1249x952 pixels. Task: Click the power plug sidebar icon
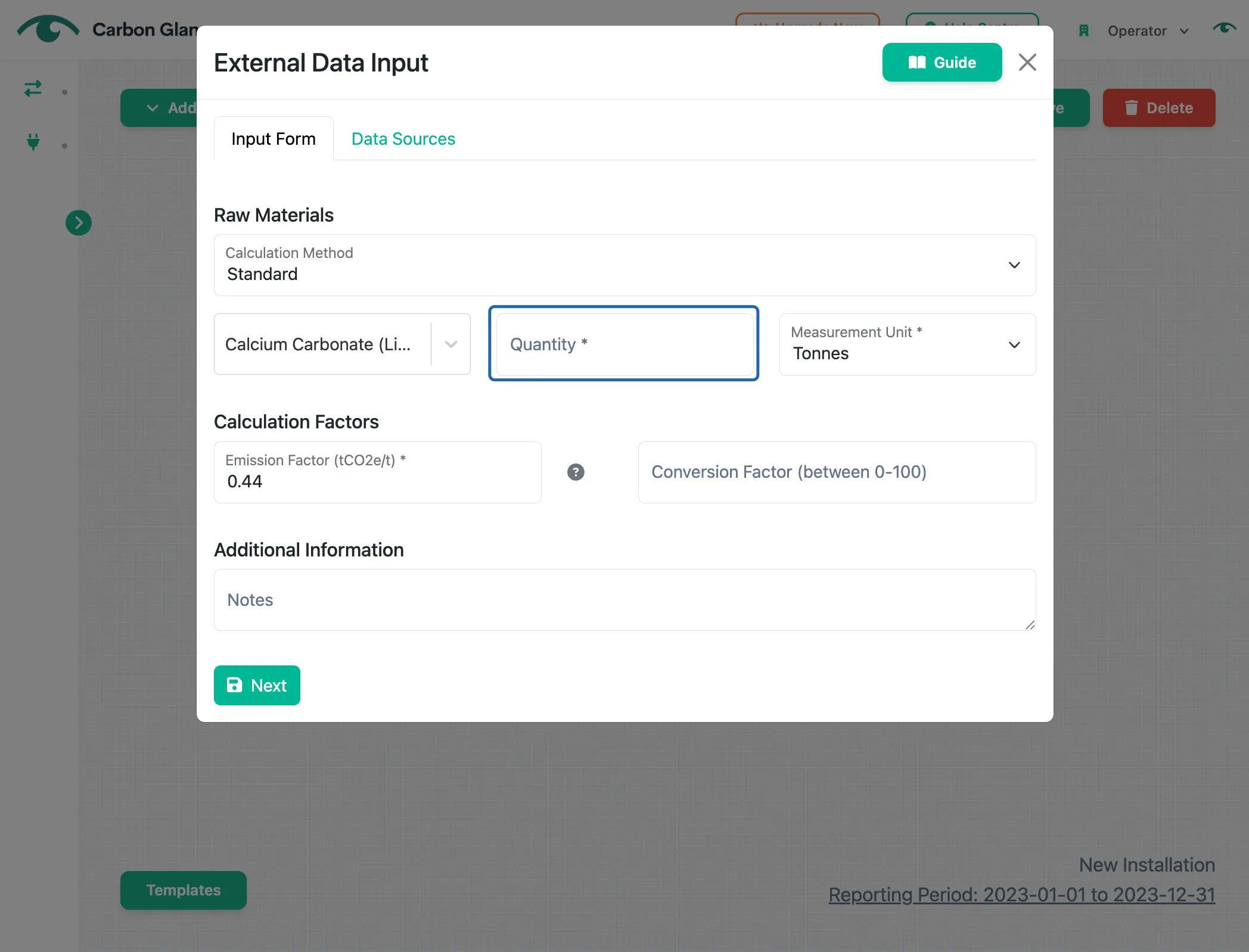pyautogui.click(x=33, y=142)
